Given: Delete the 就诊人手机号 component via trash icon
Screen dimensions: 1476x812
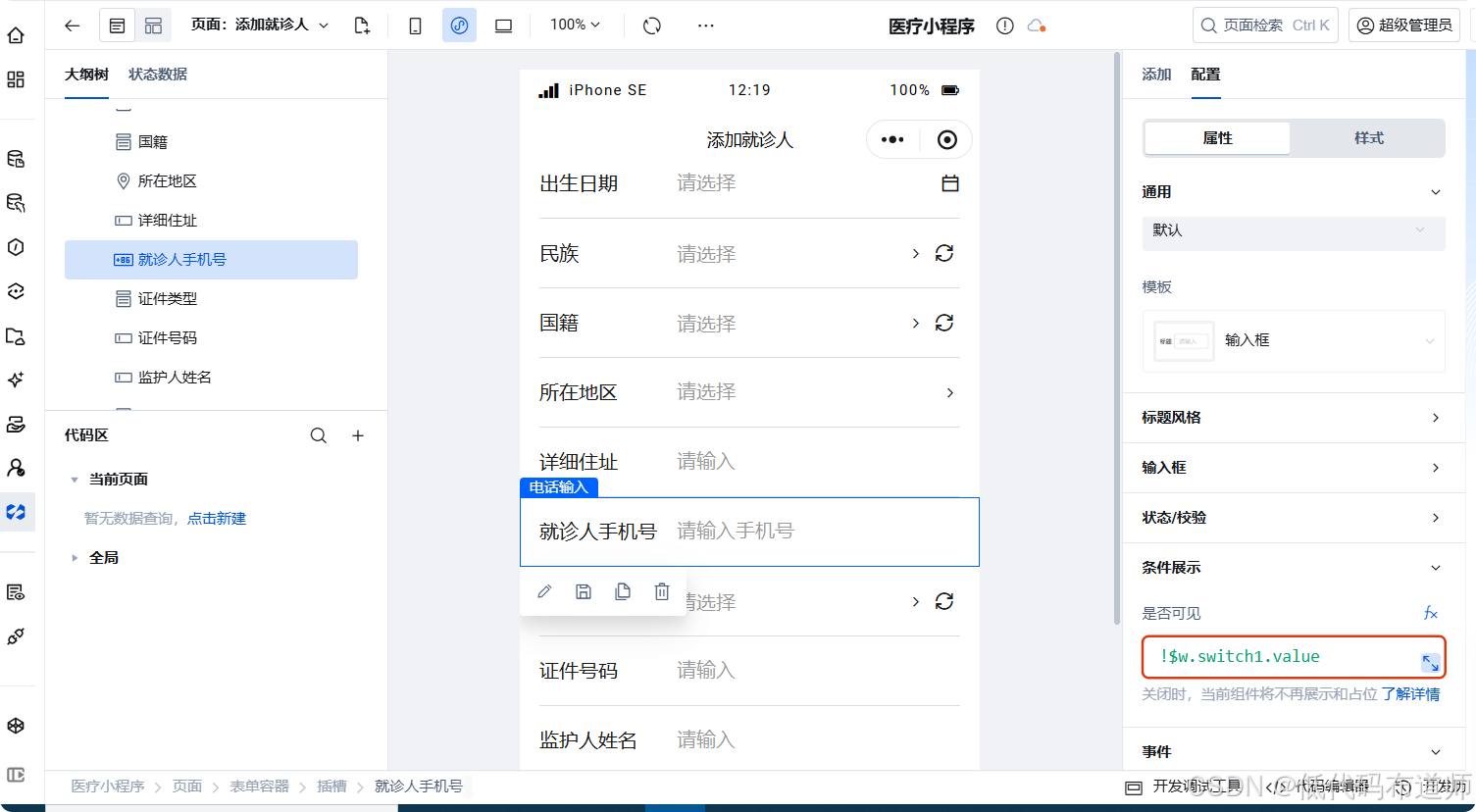Looking at the screenshot, I should pos(662,591).
